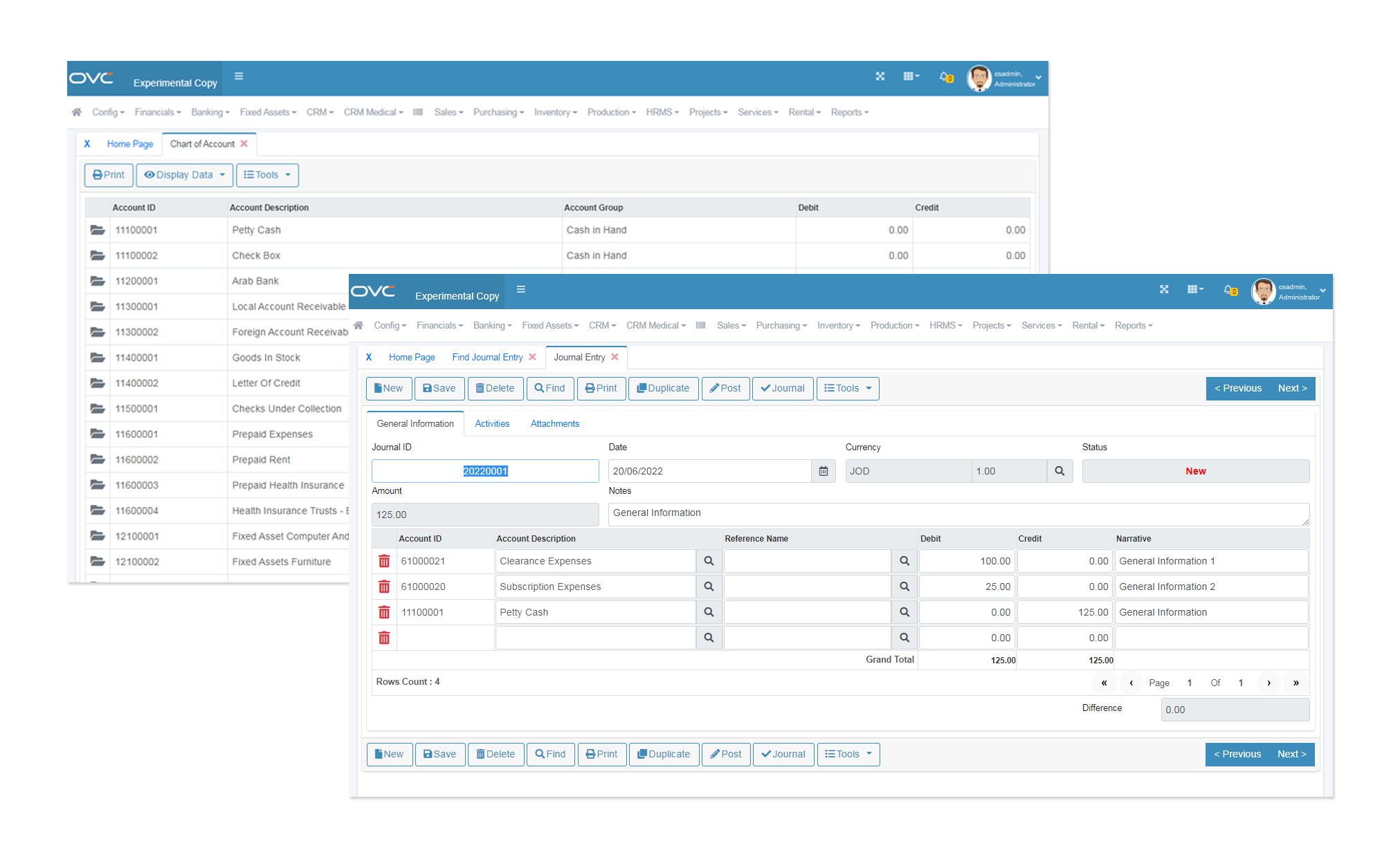Save the journal entry
The image size is (1400, 857).
click(x=439, y=388)
